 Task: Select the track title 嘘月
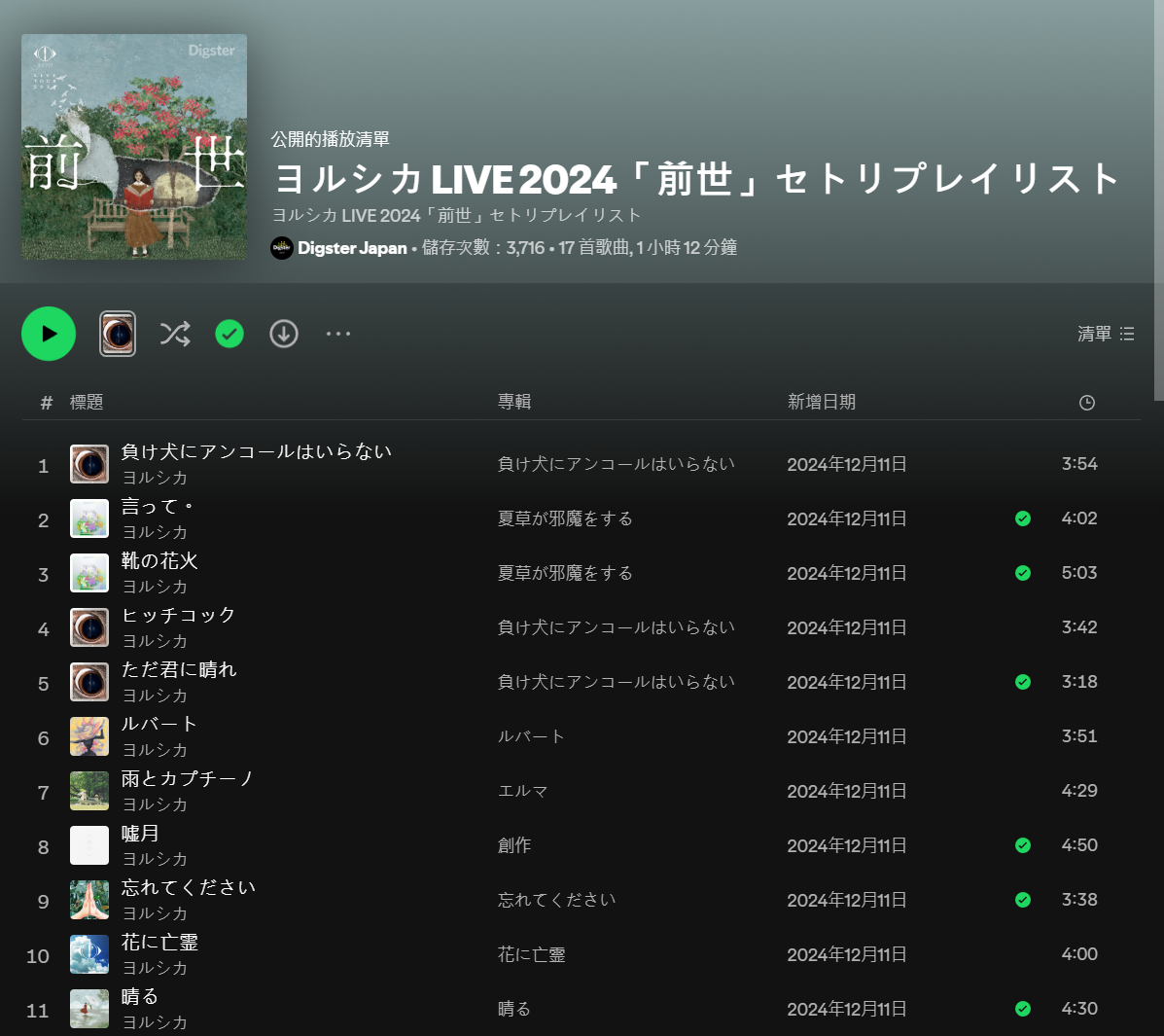click(140, 834)
